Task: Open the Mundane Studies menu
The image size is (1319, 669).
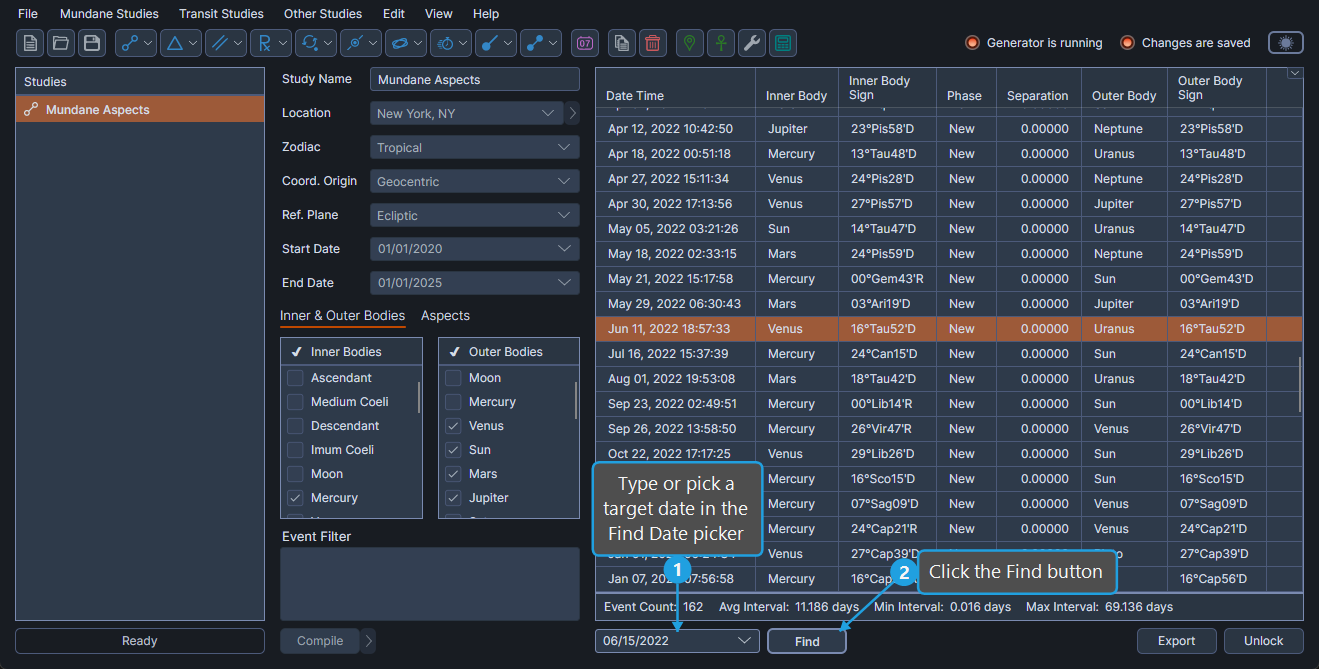Action: tap(109, 14)
